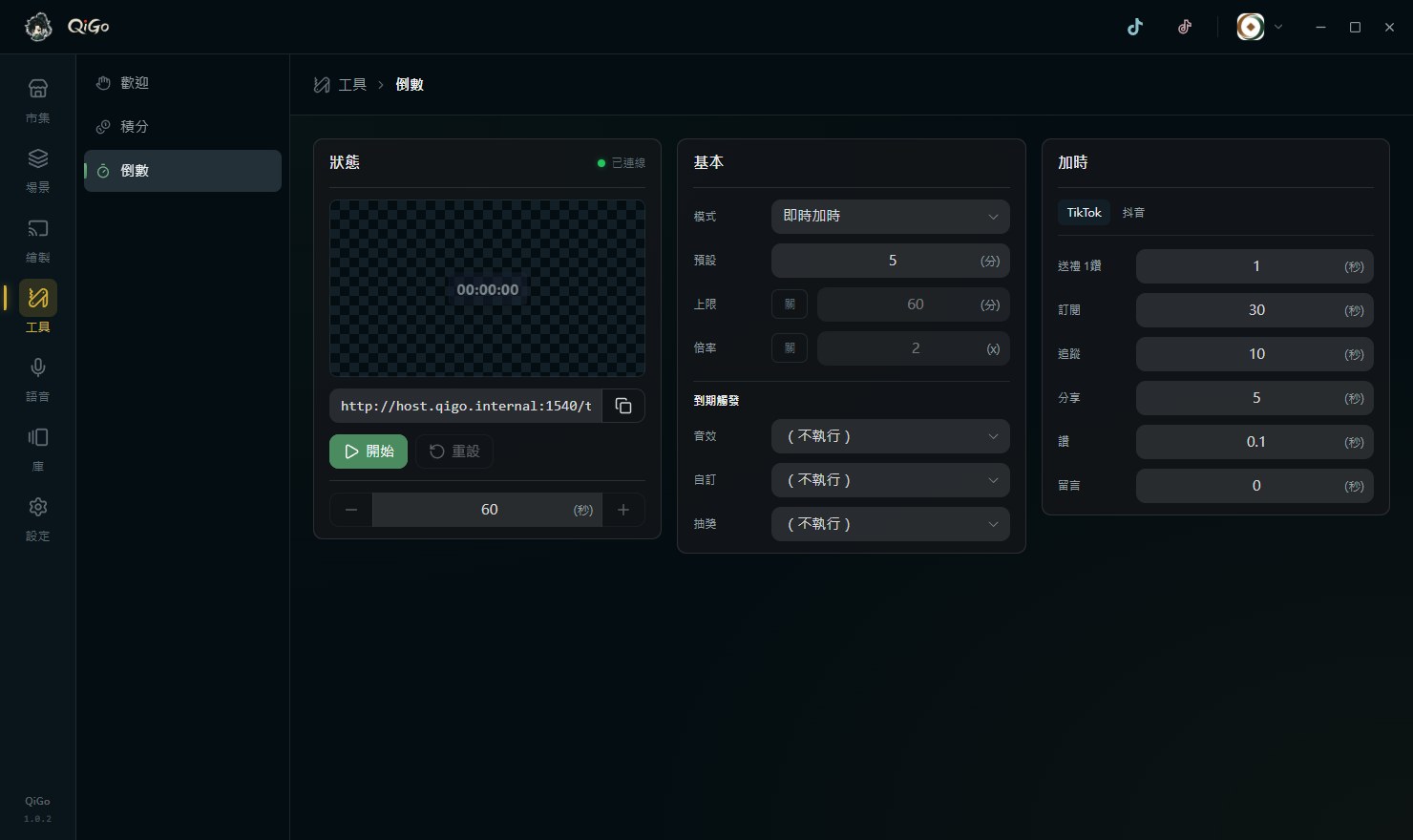Expand the 模式 dropdown showing 即時加時
Viewport: 1413px width, 840px height.
click(x=891, y=217)
